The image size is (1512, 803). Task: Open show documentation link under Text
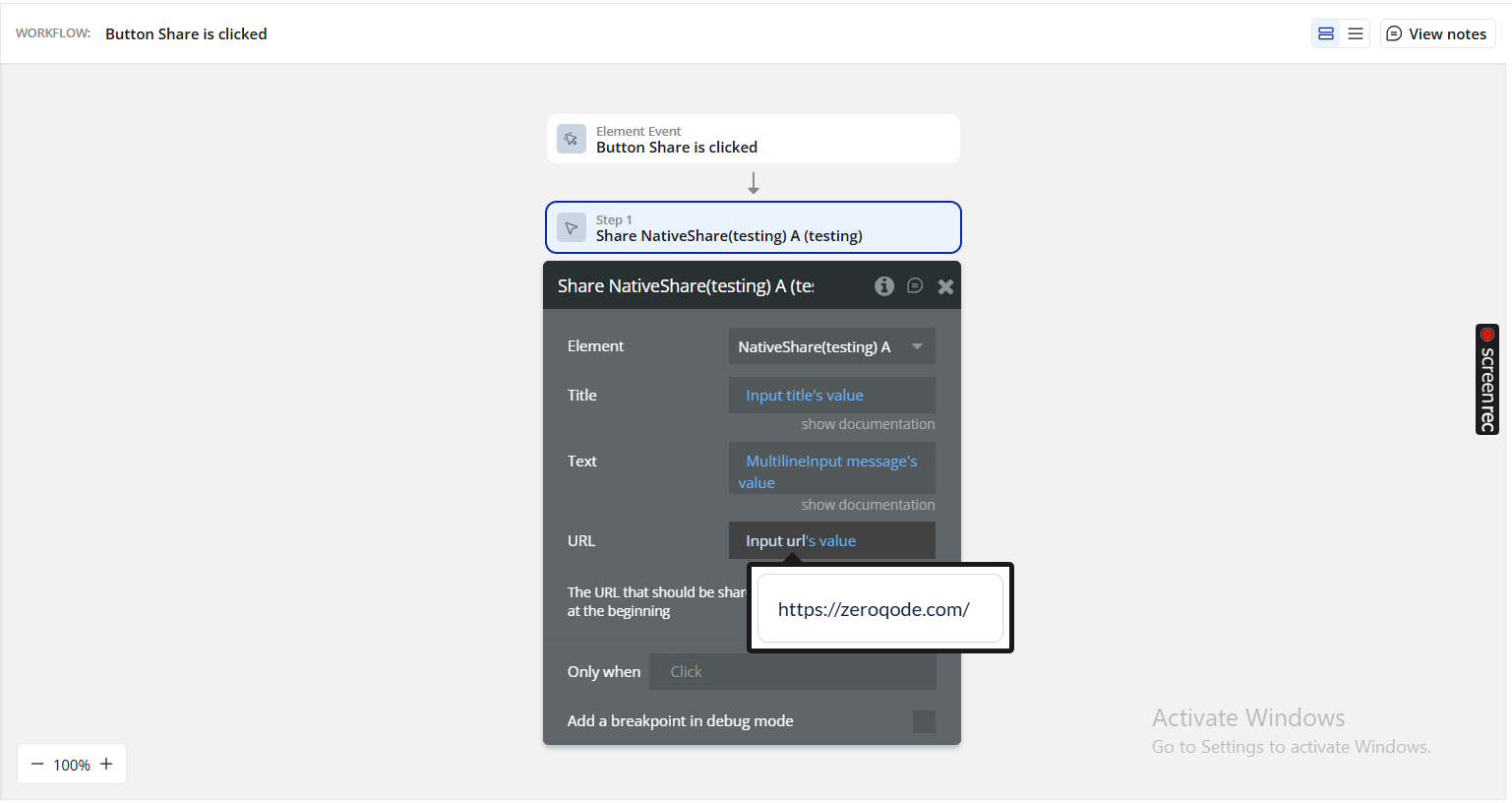[x=868, y=505]
